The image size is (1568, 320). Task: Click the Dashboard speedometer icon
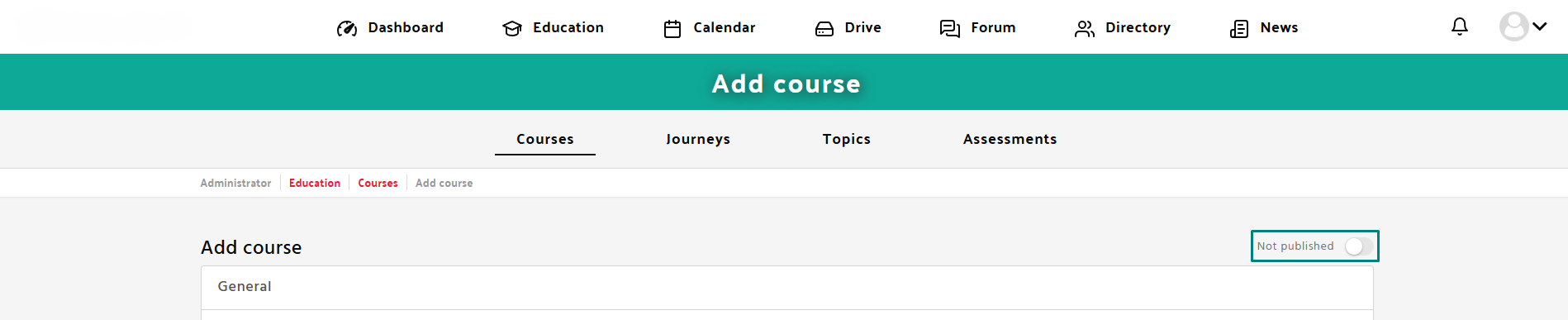pyautogui.click(x=347, y=29)
